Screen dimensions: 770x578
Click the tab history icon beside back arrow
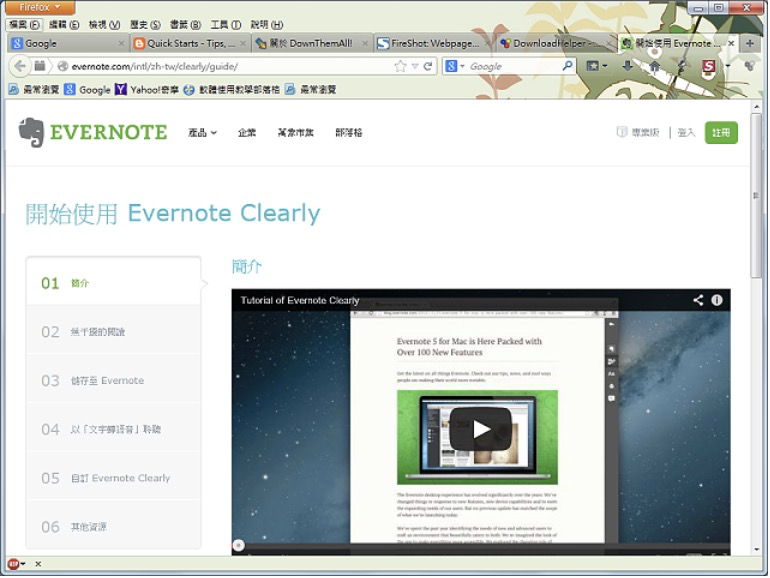click(x=40, y=66)
